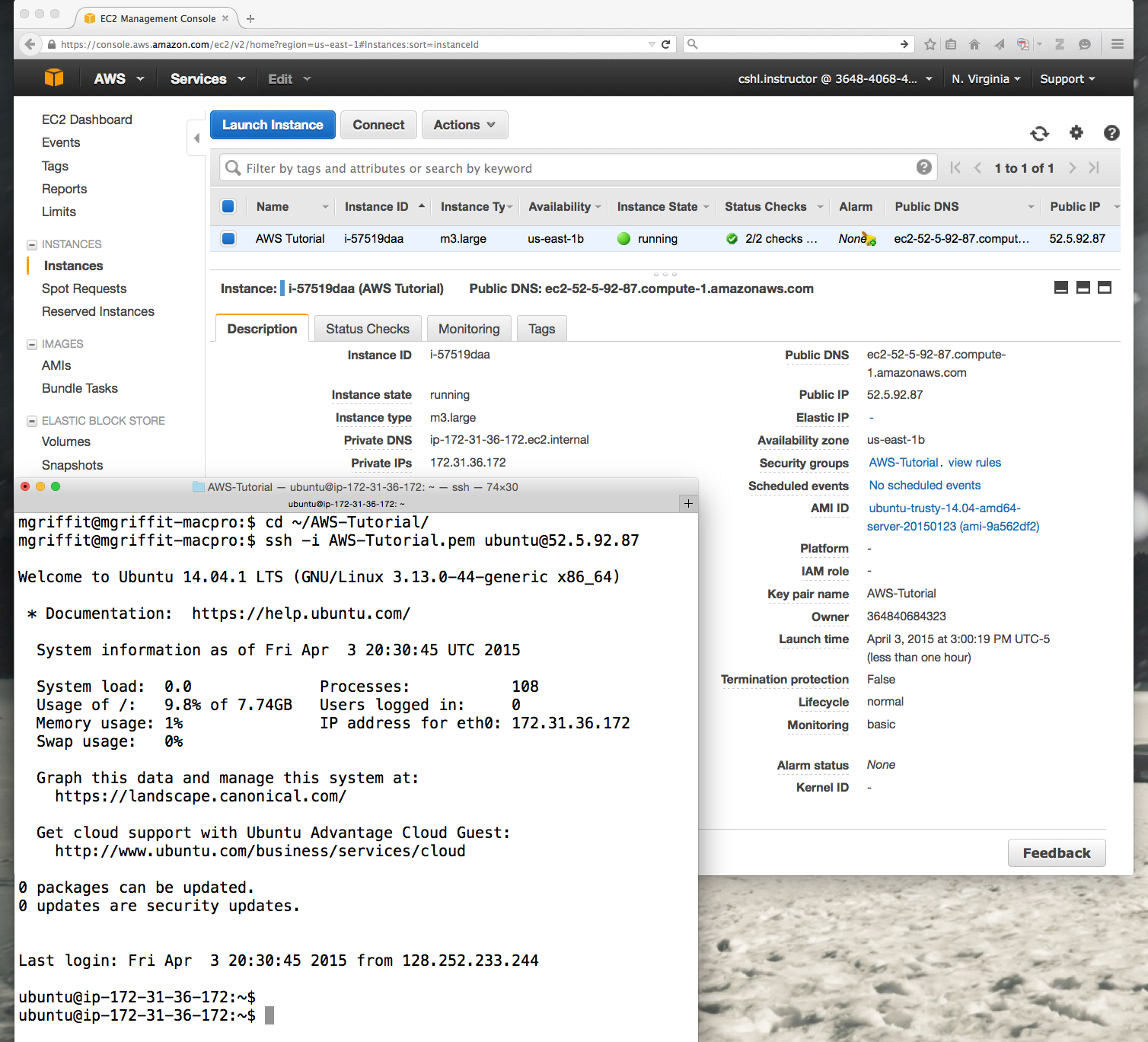Open EC2 Dashboard in sidebar
The width and height of the screenshot is (1148, 1042).
pyautogui.click(x=87, y=119)
